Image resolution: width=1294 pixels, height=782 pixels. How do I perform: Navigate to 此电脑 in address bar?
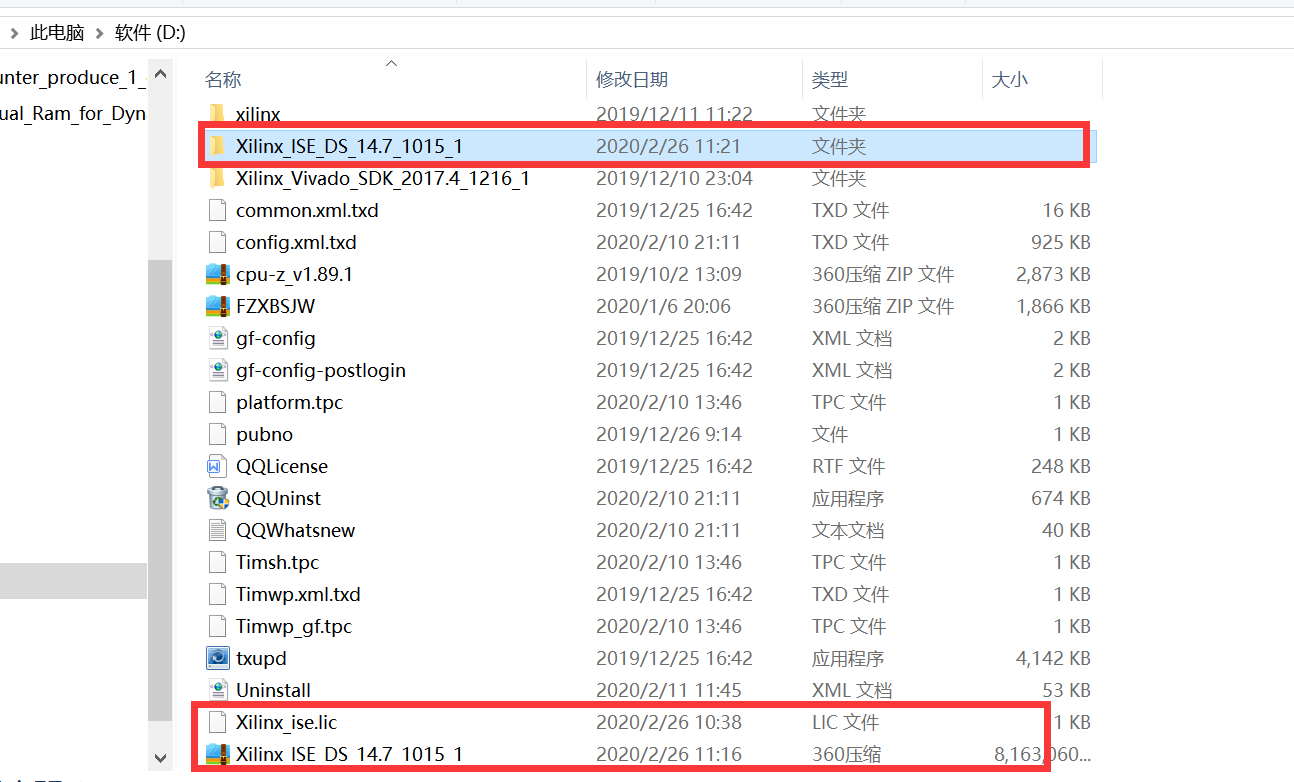pos(57,33)
